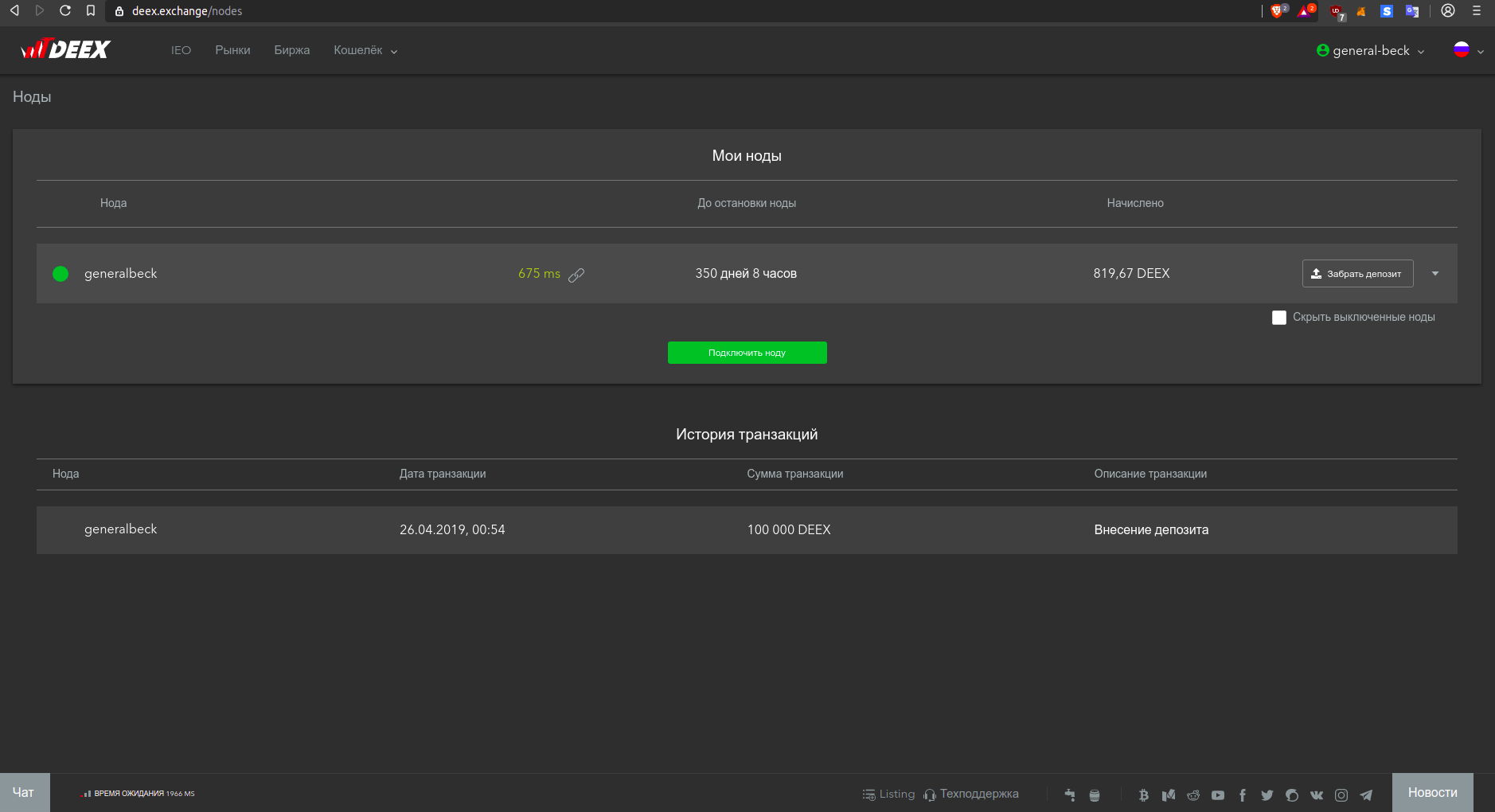Open Listing link in footer

(x=888, y=794)
